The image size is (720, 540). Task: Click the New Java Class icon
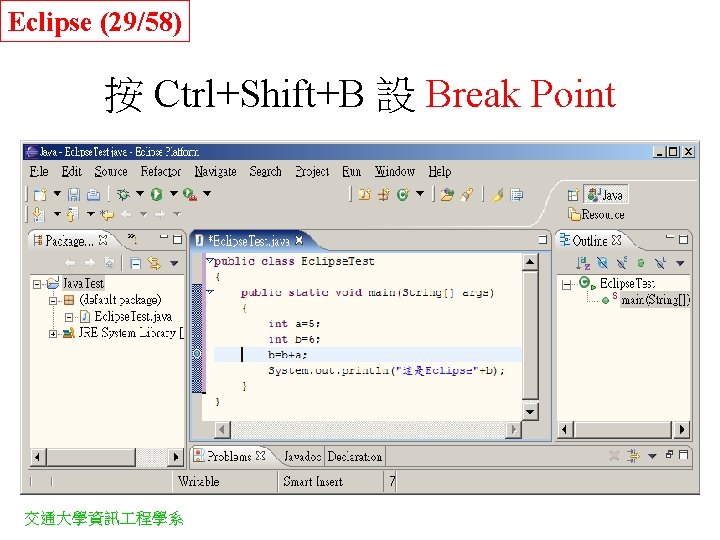[403, 195]
